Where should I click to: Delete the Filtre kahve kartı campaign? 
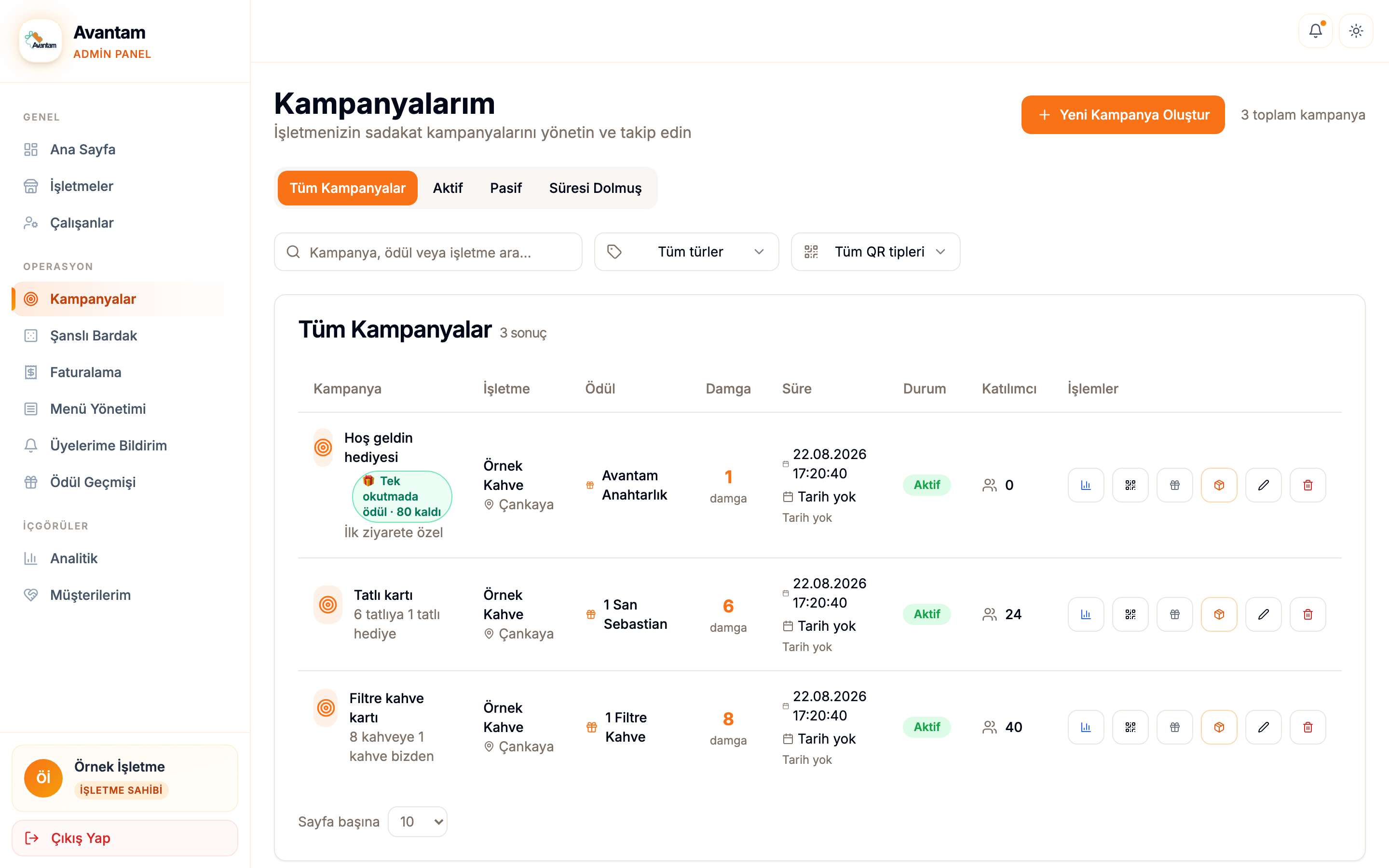(x=1307, y=727)
